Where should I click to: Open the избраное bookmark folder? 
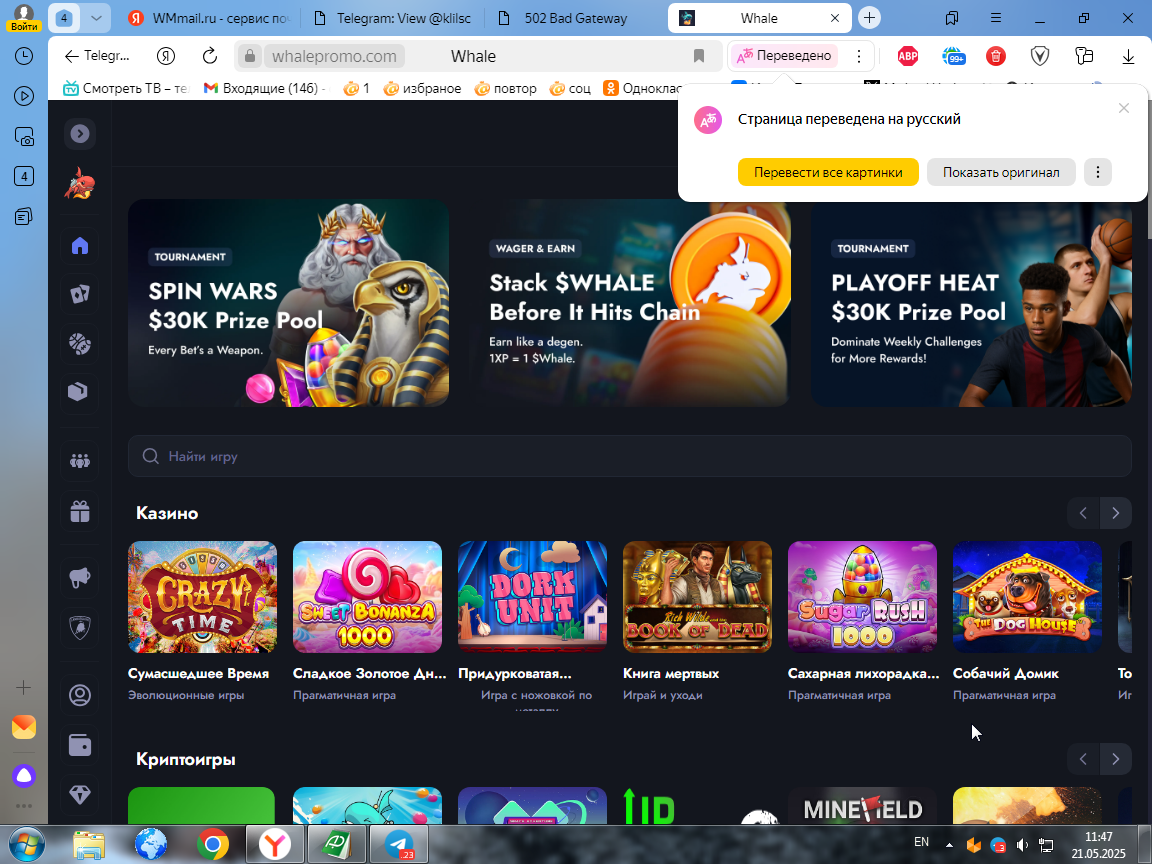(x=422, y=88)
